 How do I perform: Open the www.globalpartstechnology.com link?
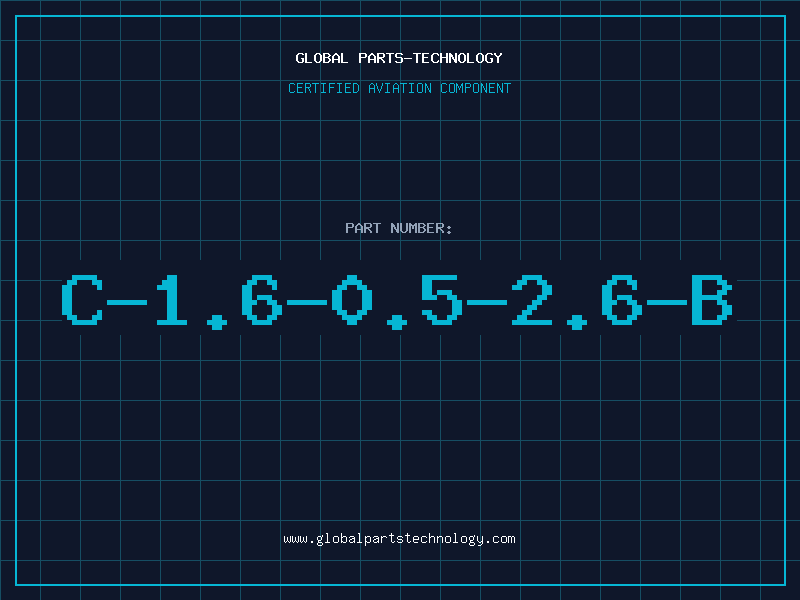pos(399,539)
